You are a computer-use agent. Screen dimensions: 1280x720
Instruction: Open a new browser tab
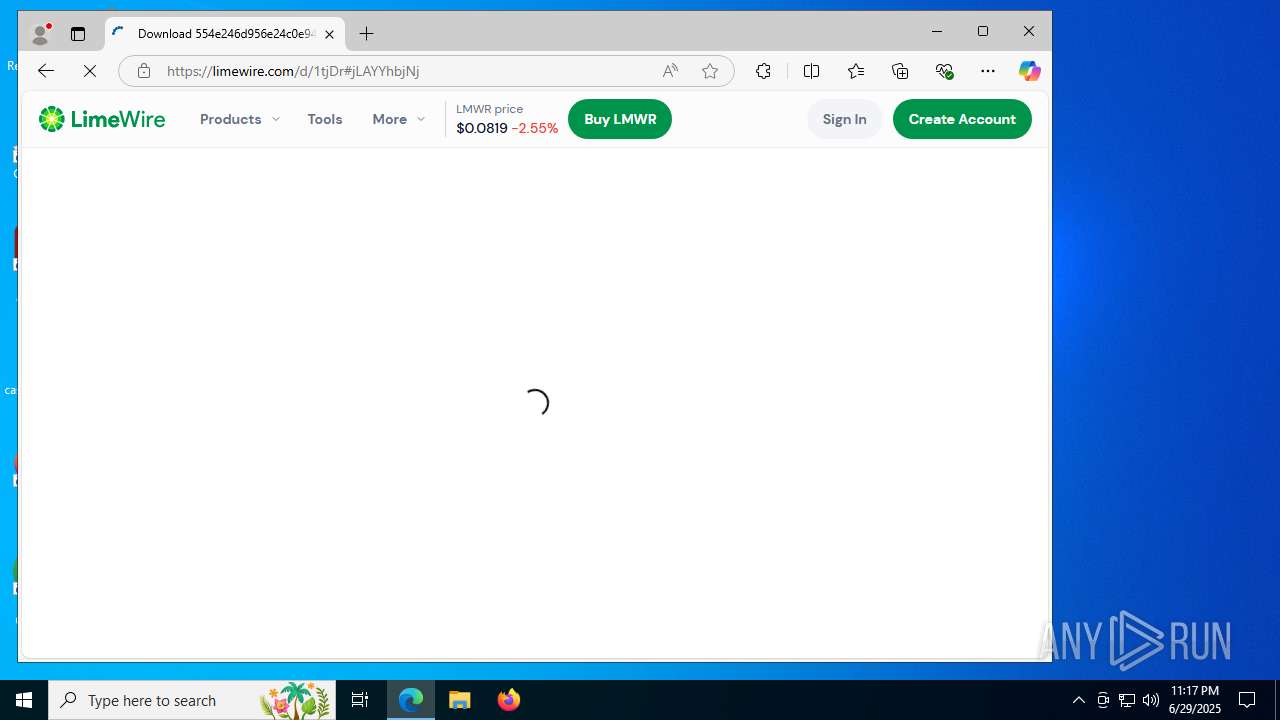click(x=367, y=34)
